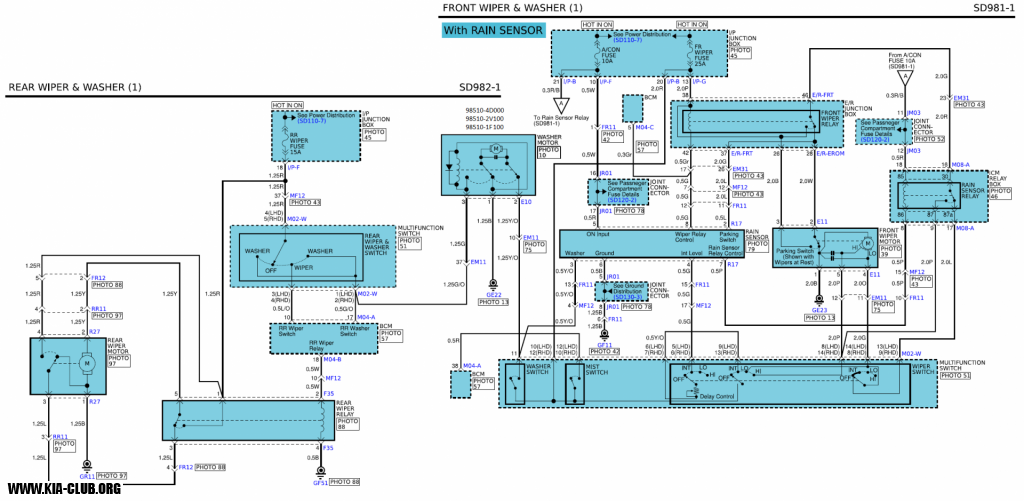Click the GR11 ground symbol

(x=87, y=465)
